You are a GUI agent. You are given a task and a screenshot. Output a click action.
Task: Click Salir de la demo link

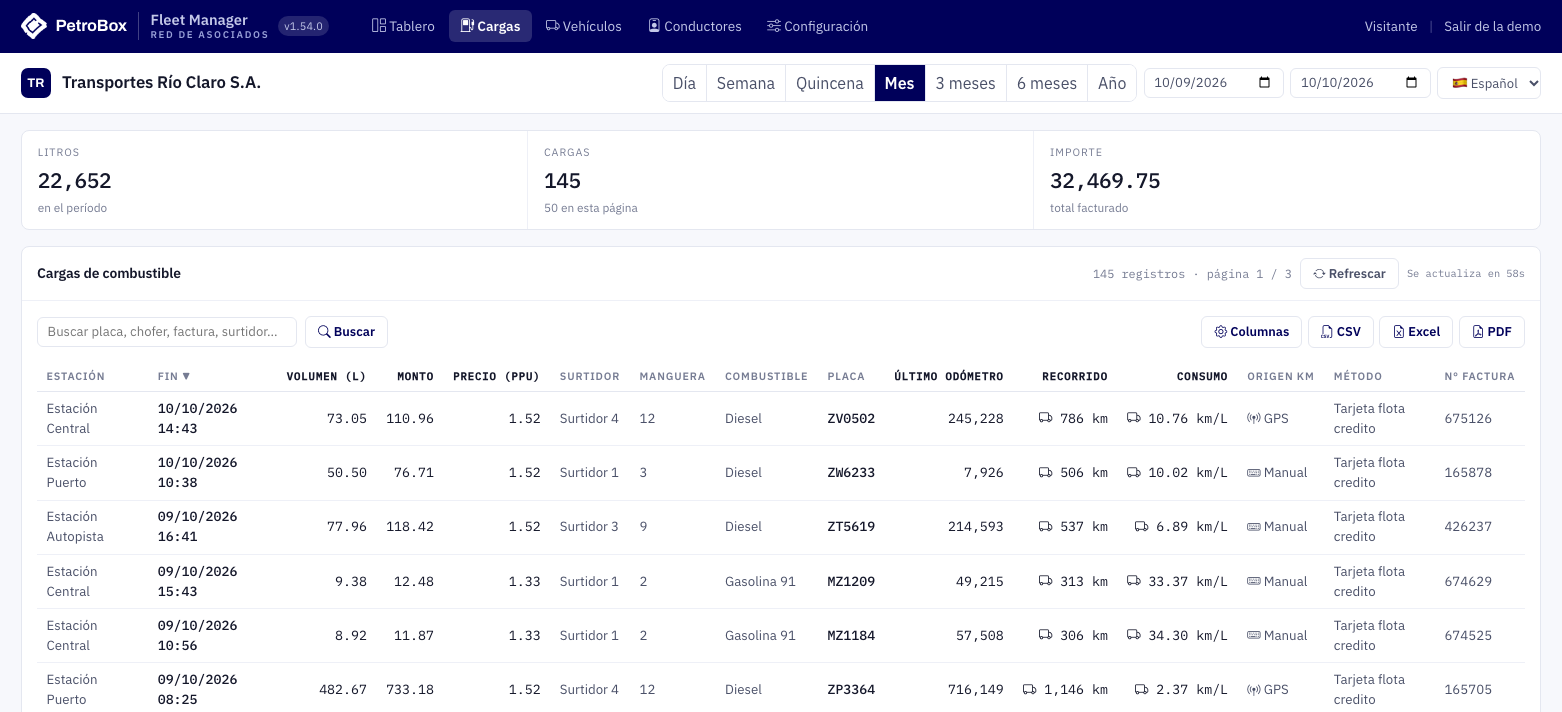coord(1492,26)
